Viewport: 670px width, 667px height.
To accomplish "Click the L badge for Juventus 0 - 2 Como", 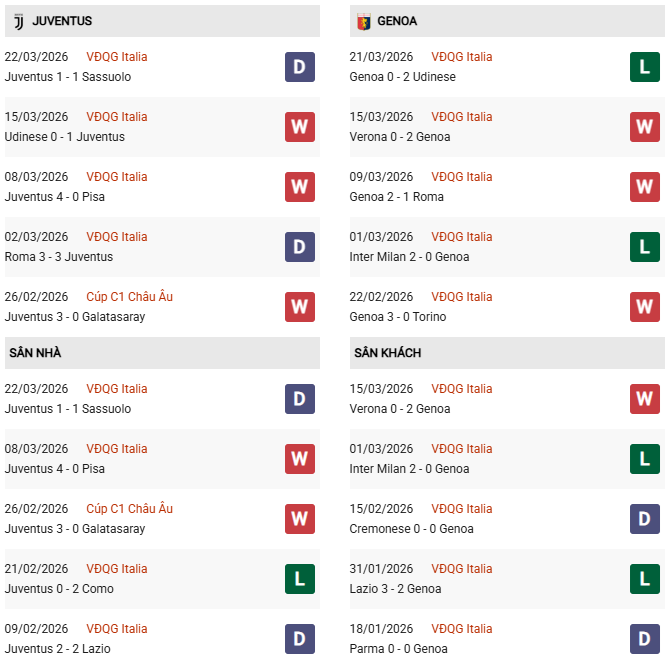I will pyautogui.click(x=300, y=579).
